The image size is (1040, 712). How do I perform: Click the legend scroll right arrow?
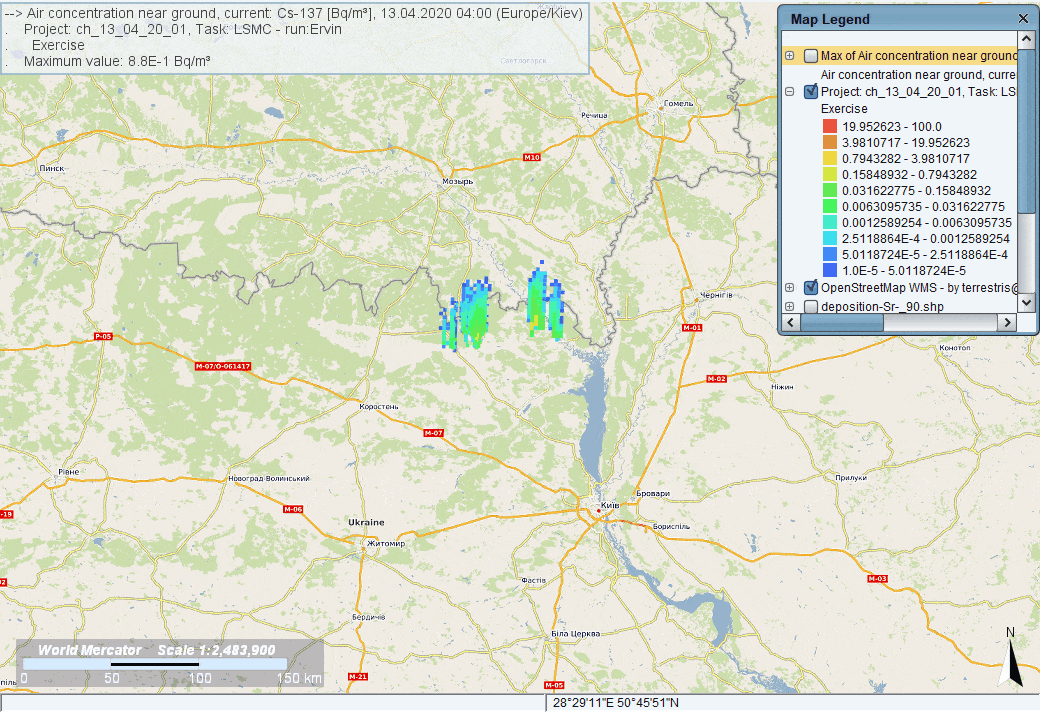1010,323
